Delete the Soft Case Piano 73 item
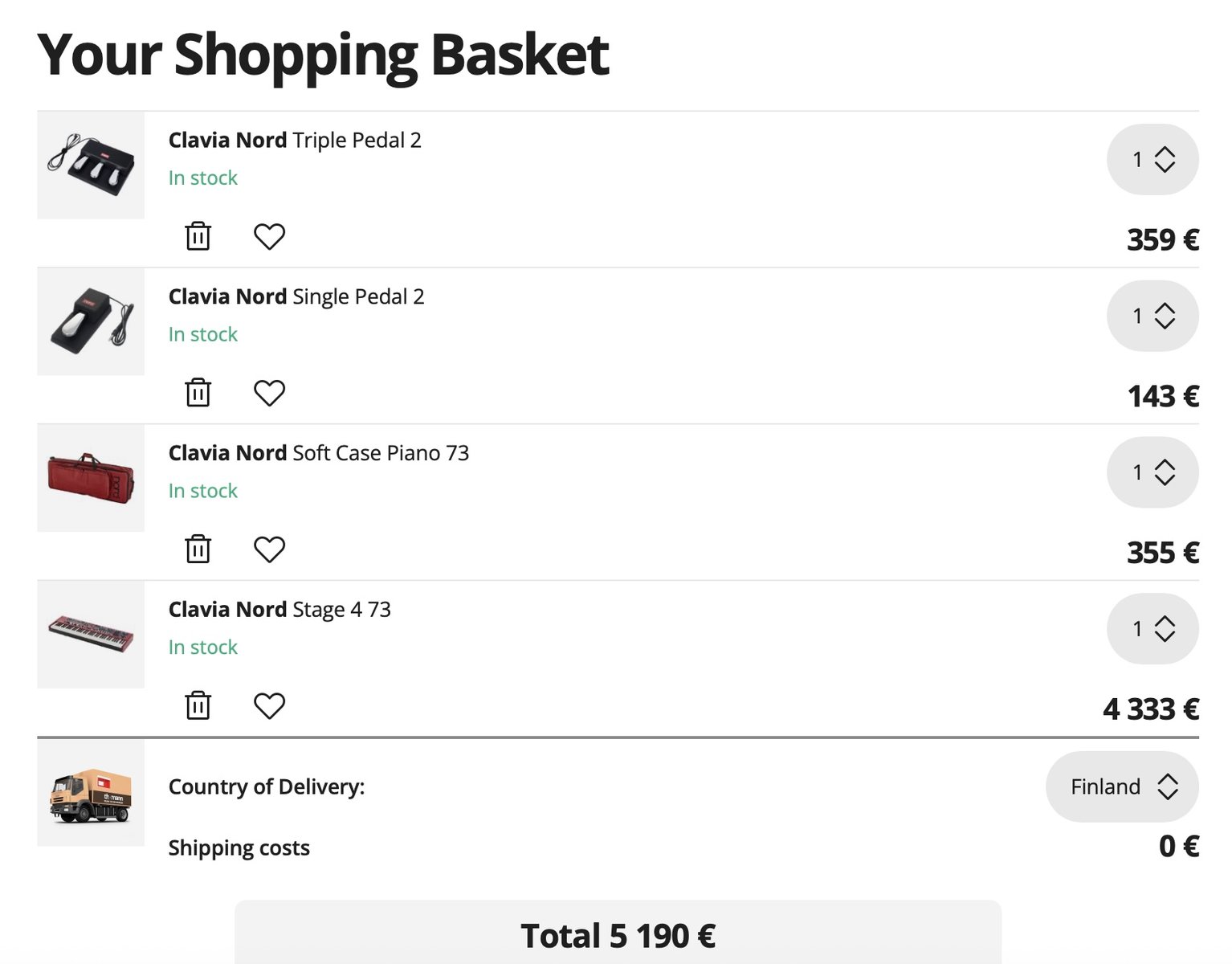This screenshot has width=1232, height=964. 198,549
